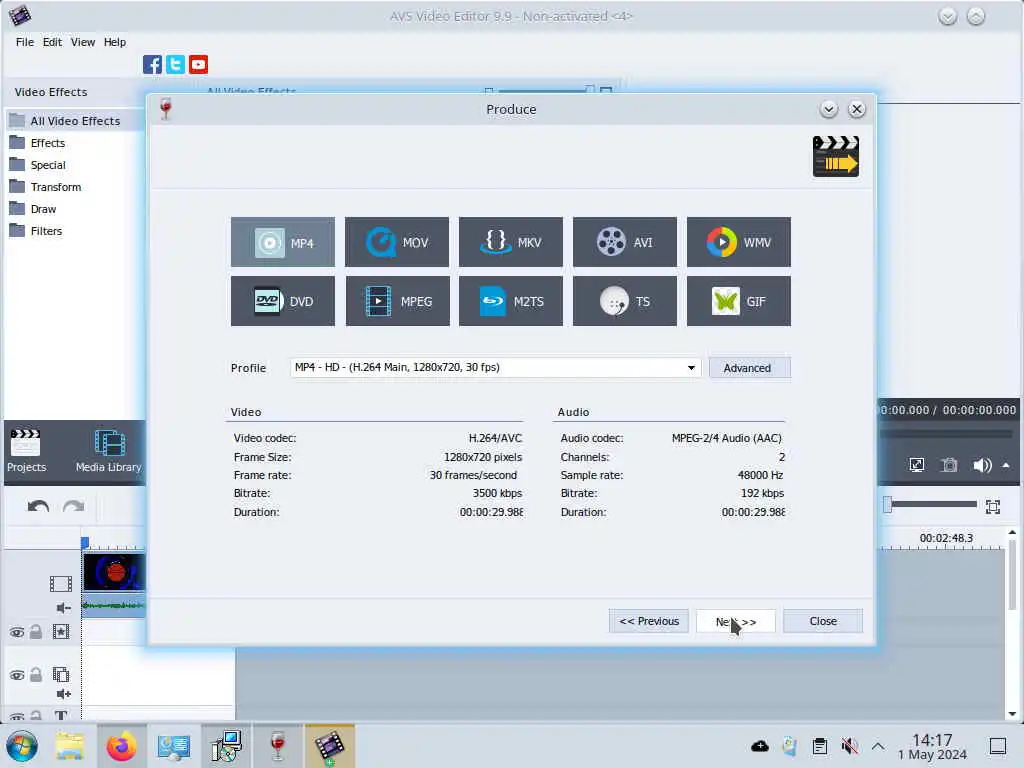This screenshot has width=1024, height=768.
Task: Open the View menu
Action: click(83, 42)
